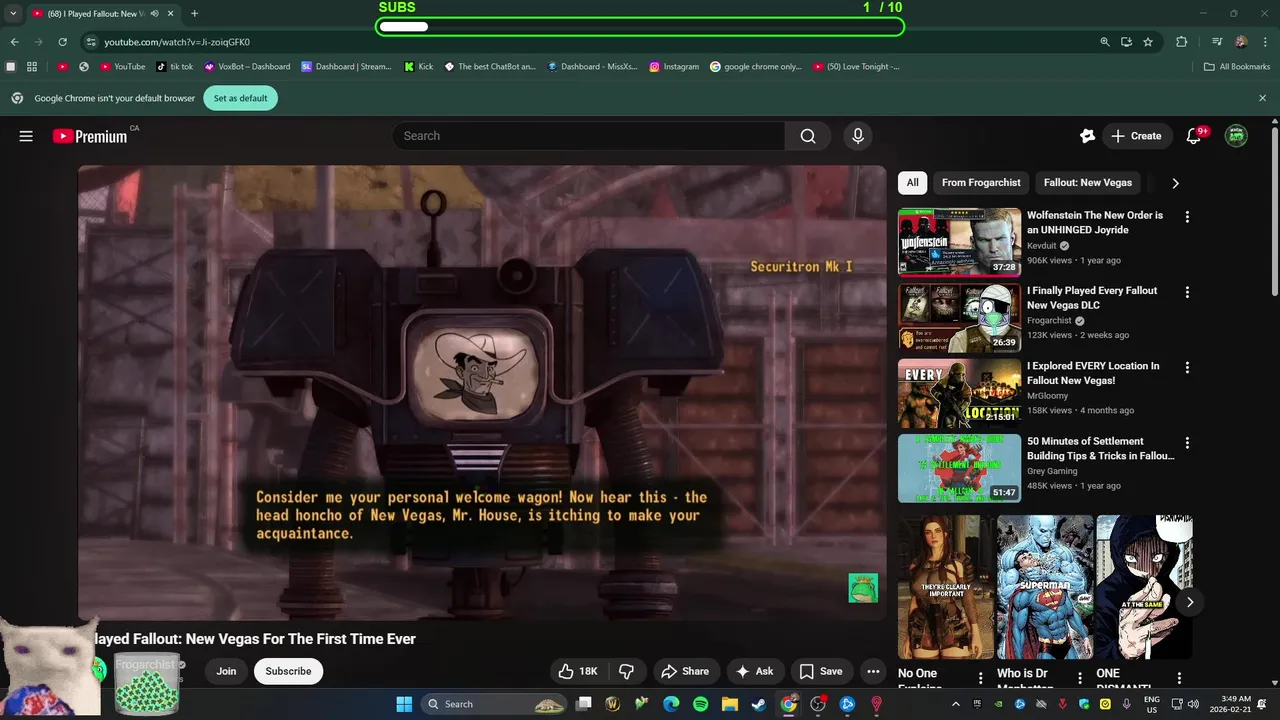1280x720 pixels.
Task: Share the video
Action: [x=685, y=671]
